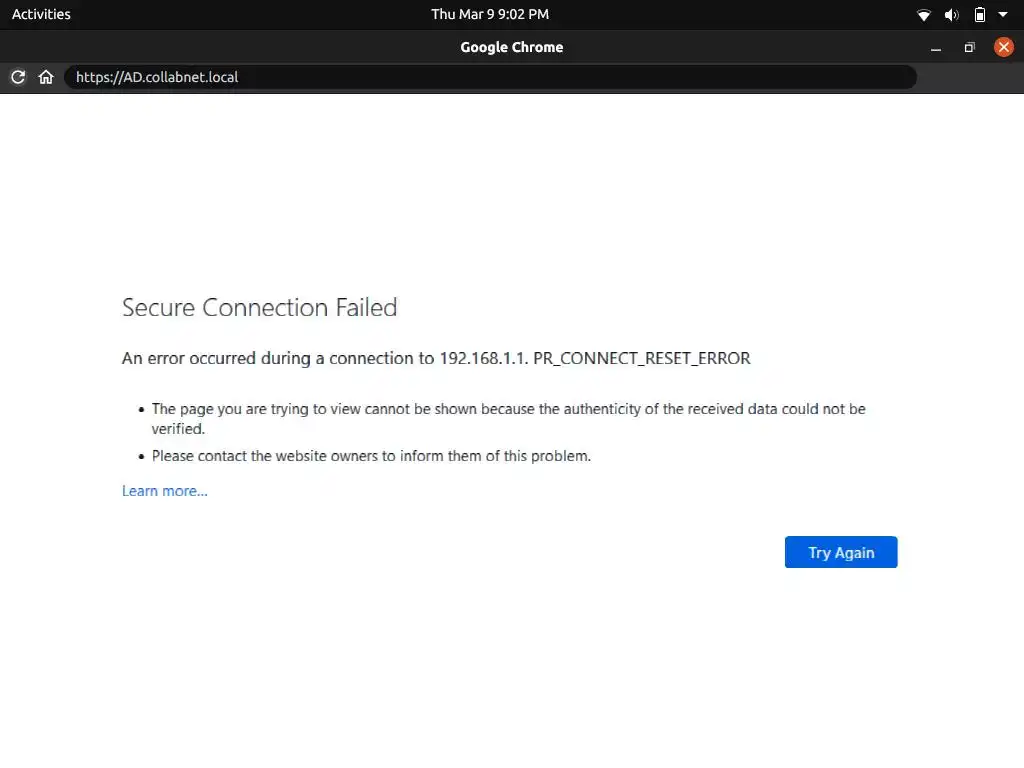
Task: Close the Chrome window with the orange X
Action: [1003, 47]
